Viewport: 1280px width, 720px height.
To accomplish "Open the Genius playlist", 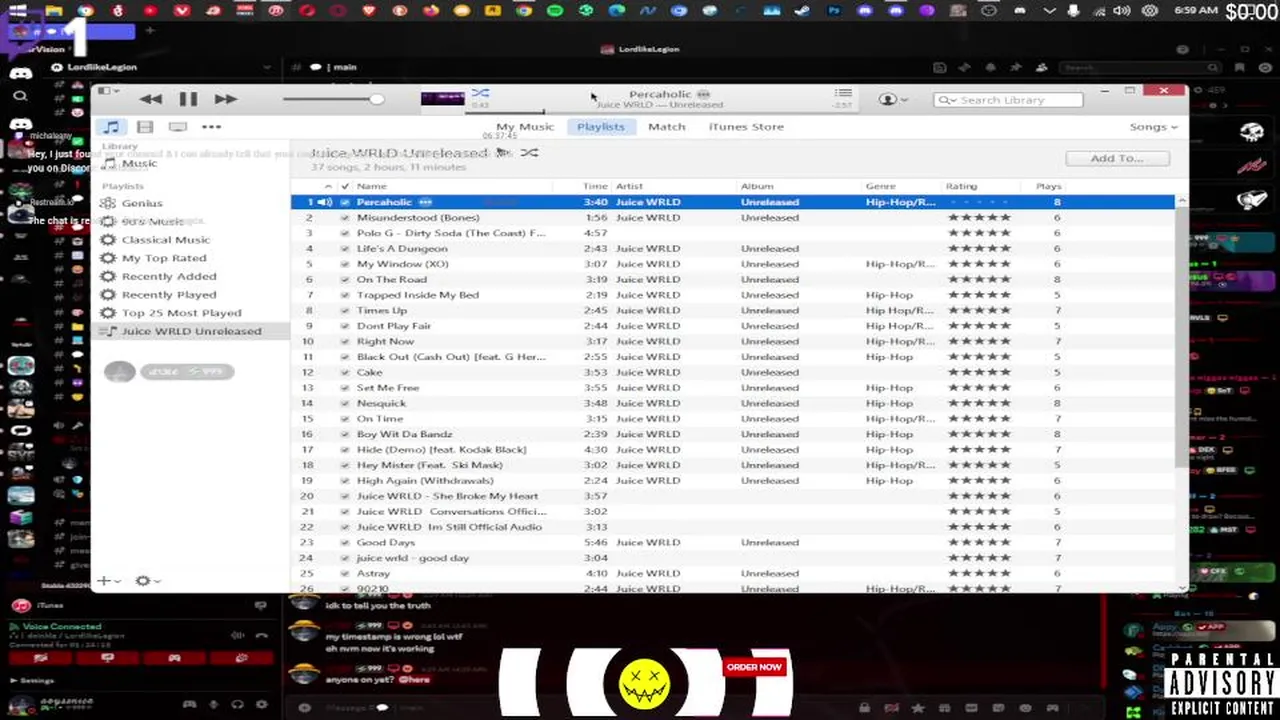I will (x=142, y=203).
